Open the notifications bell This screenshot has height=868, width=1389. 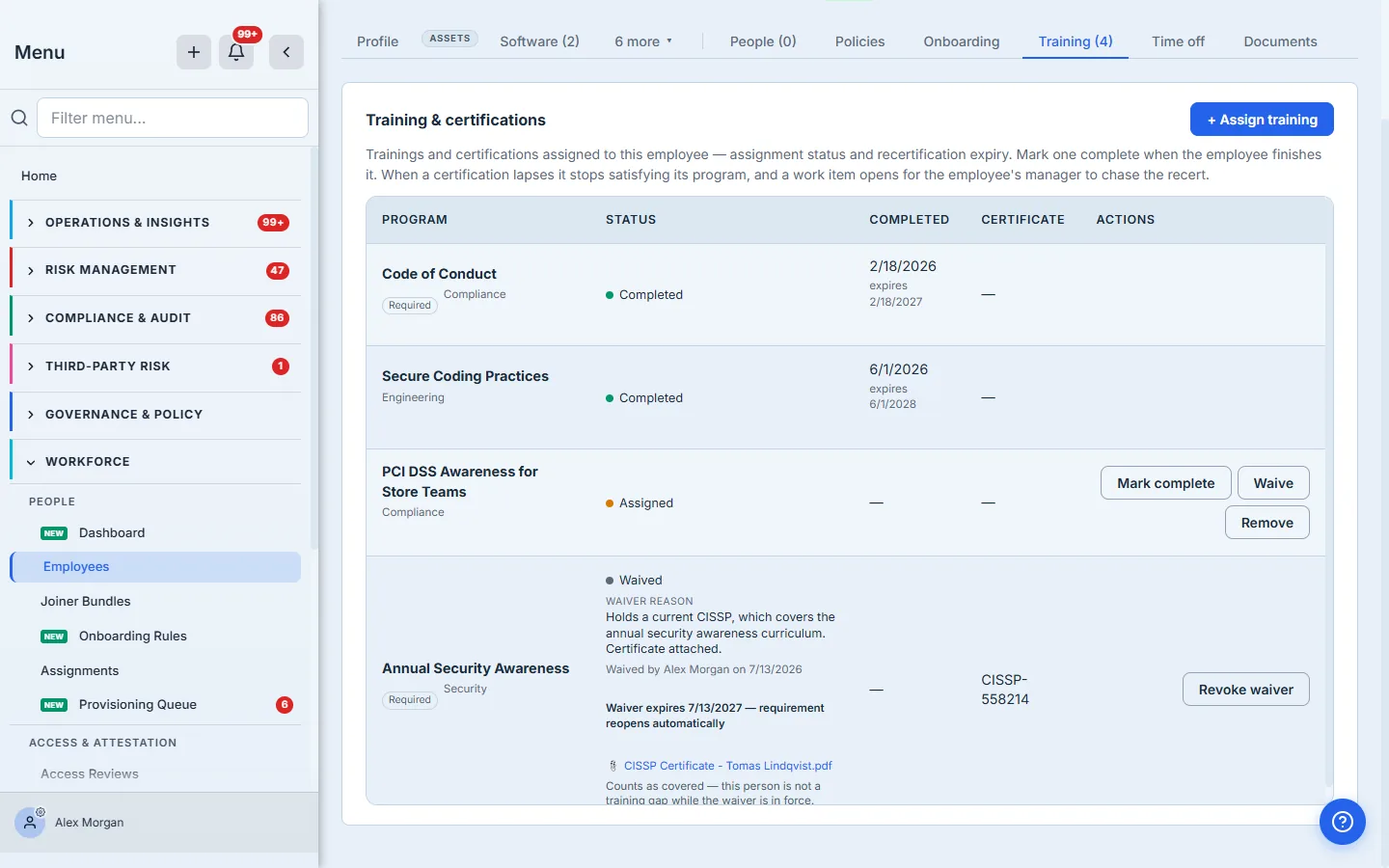pyautogui.click(x=236, y=52)
